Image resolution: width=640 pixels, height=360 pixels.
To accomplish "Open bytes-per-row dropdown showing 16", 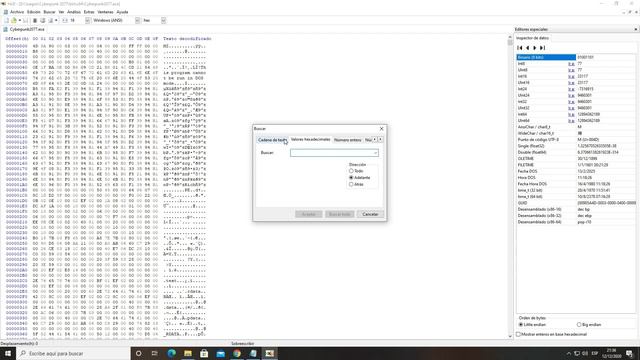I will 87,20.
